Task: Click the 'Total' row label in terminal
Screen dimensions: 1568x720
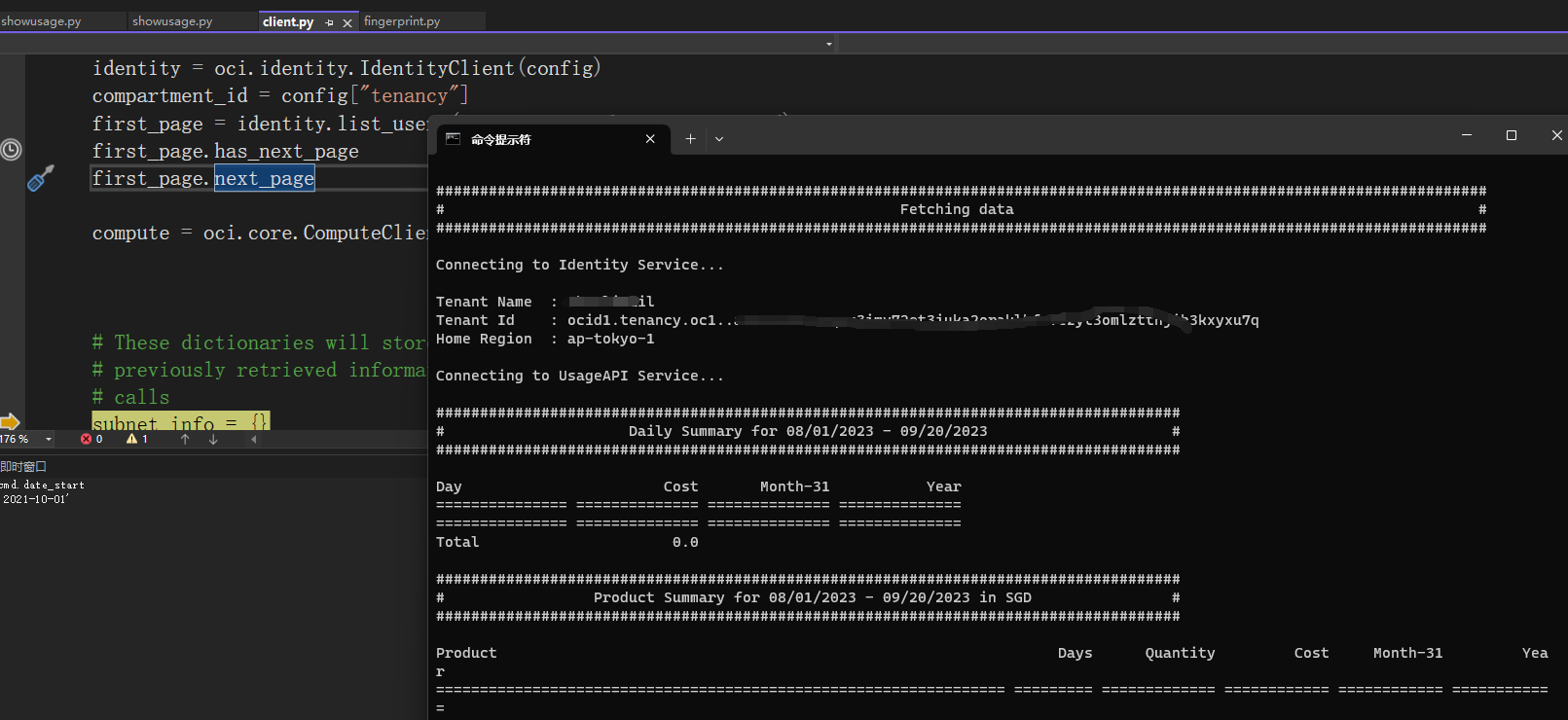Action: (457, 542)
